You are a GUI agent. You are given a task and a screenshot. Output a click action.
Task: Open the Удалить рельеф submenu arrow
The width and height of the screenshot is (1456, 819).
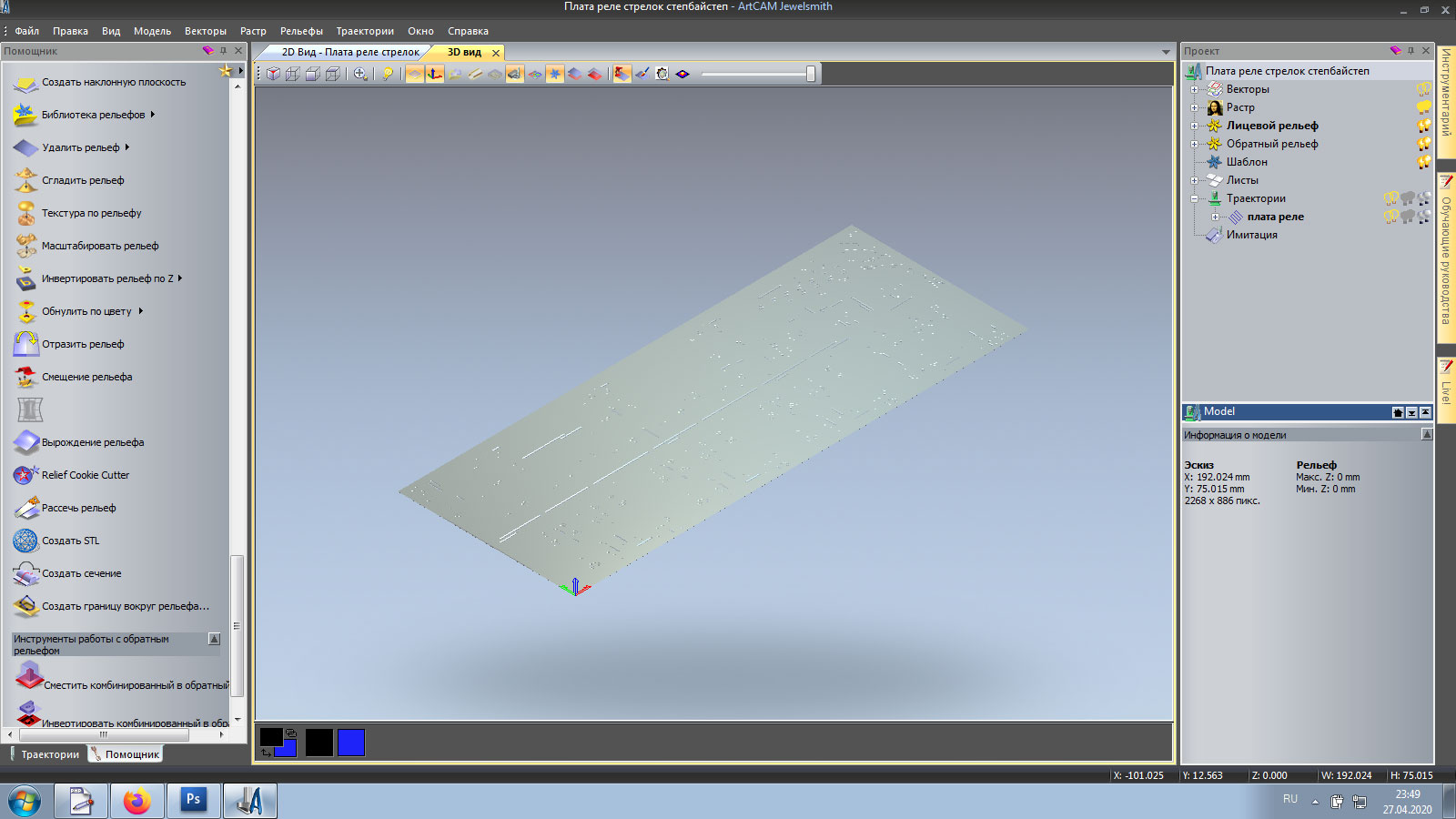click(x=127, y=147)
